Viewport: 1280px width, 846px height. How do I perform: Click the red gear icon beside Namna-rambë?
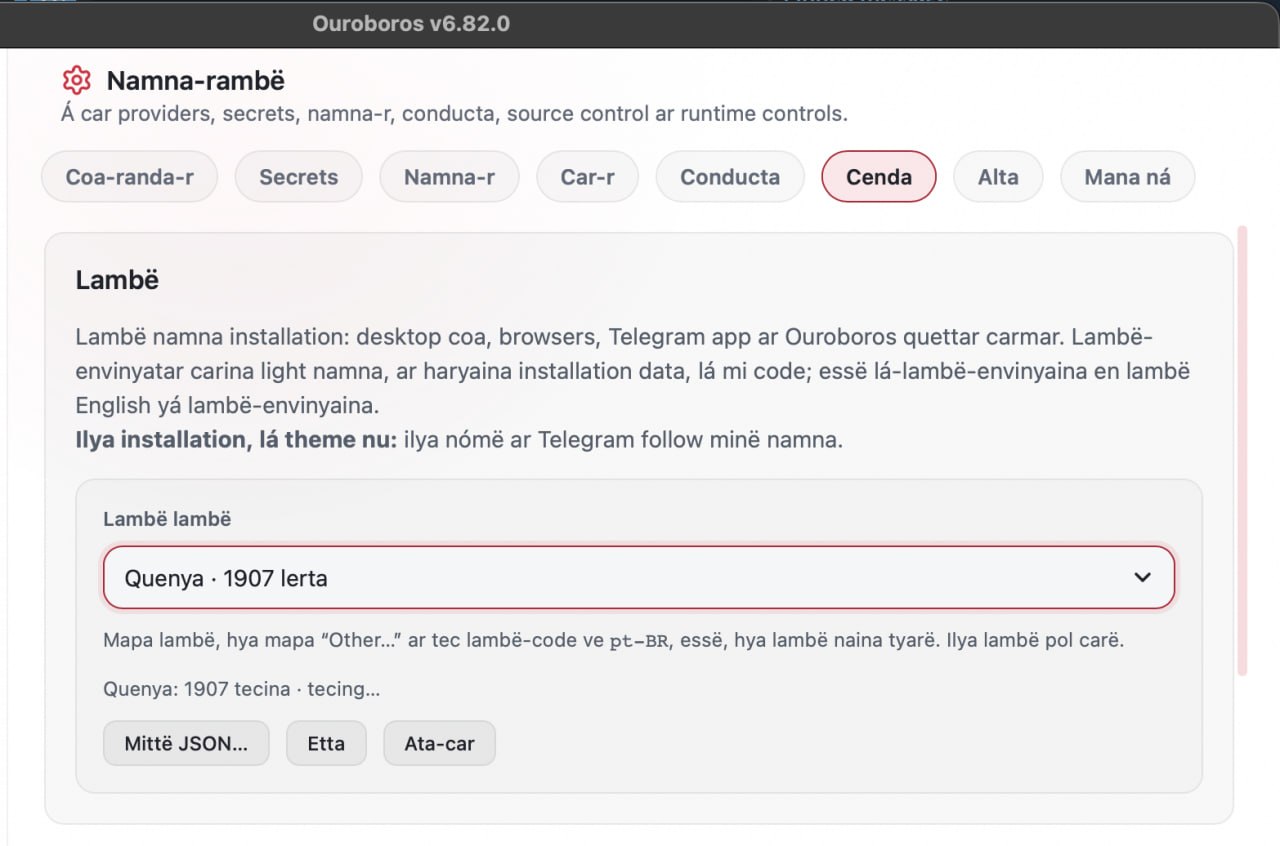76,80
